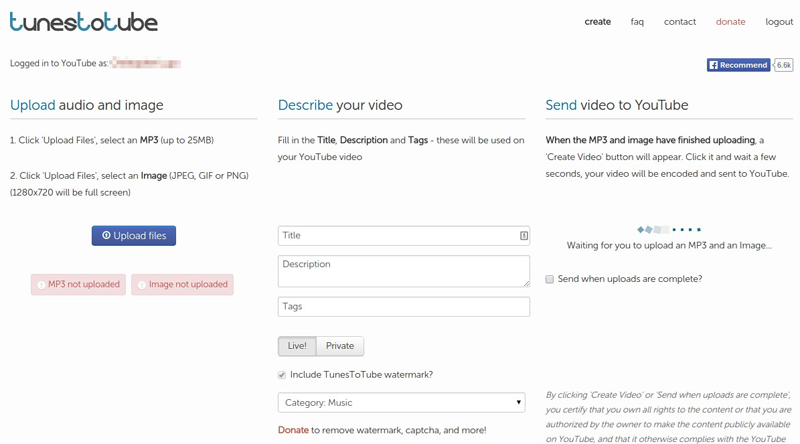Toggle Include TunesToTube watermark checkbox
This screenshot has height=444, width=800.
click(282, 375)
